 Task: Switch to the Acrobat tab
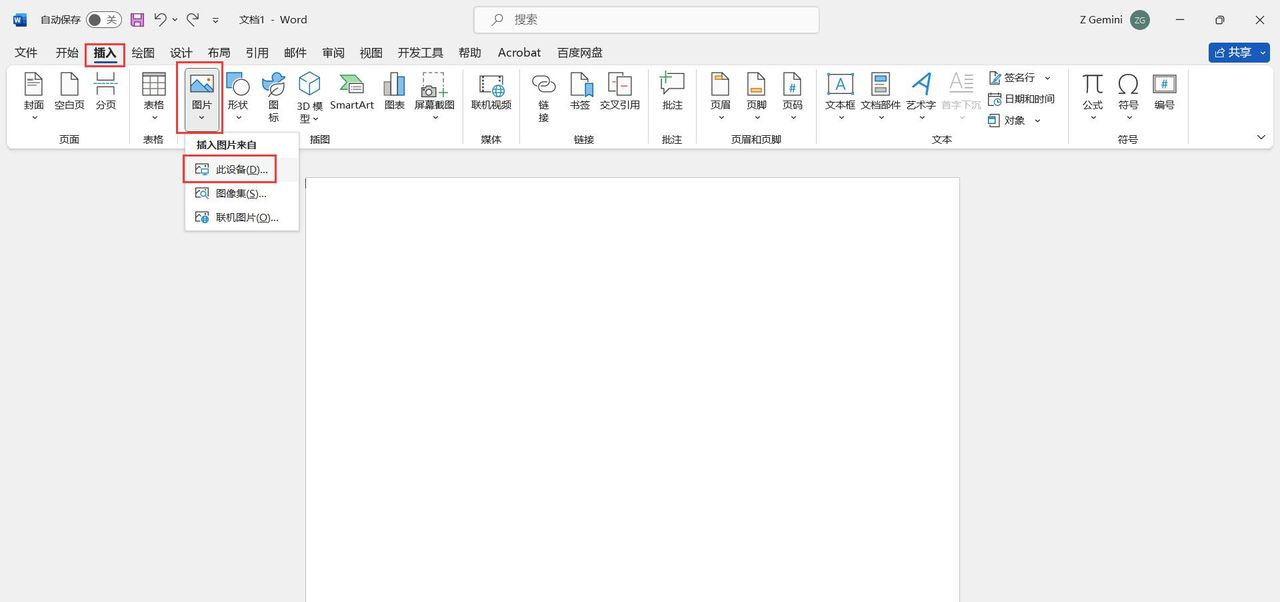pos(519,53)
